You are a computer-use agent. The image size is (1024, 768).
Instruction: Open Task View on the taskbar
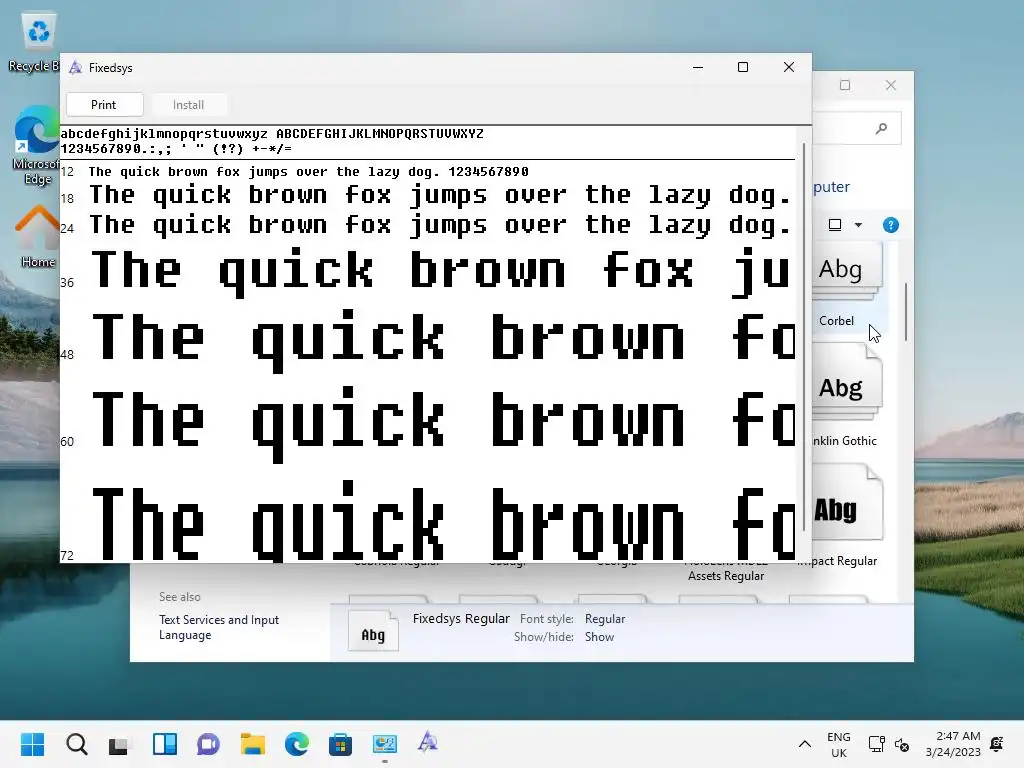point(120,744)
